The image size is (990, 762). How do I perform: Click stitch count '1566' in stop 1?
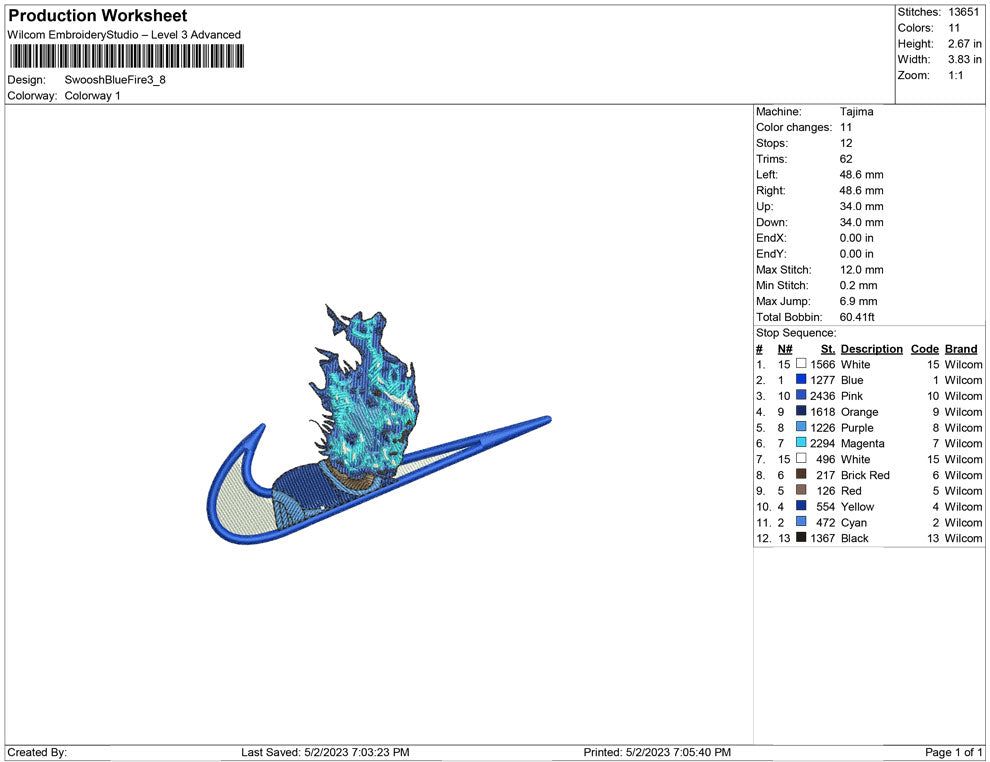click(823, 364)
